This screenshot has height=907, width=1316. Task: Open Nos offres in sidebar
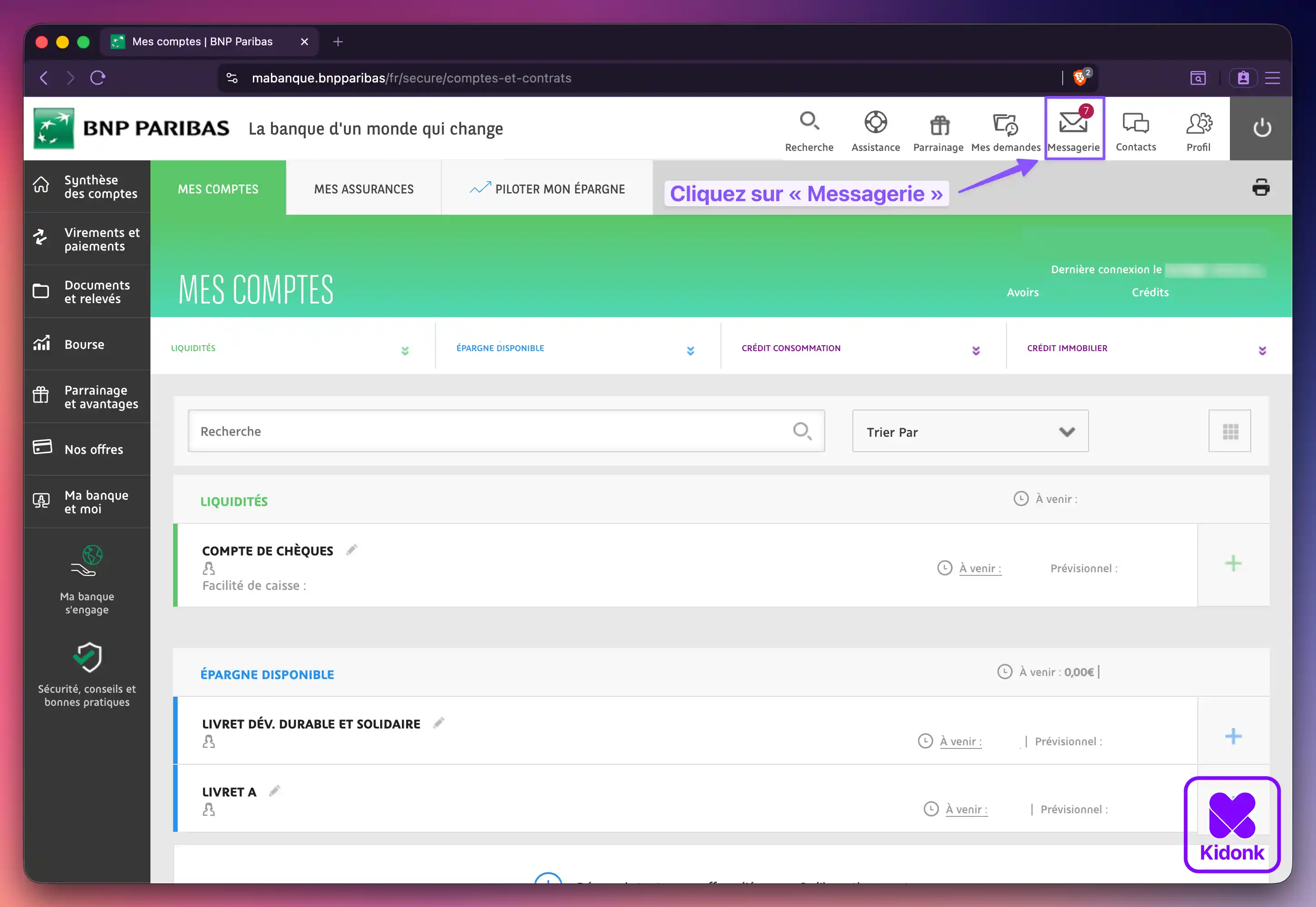(x=87, y=449)
